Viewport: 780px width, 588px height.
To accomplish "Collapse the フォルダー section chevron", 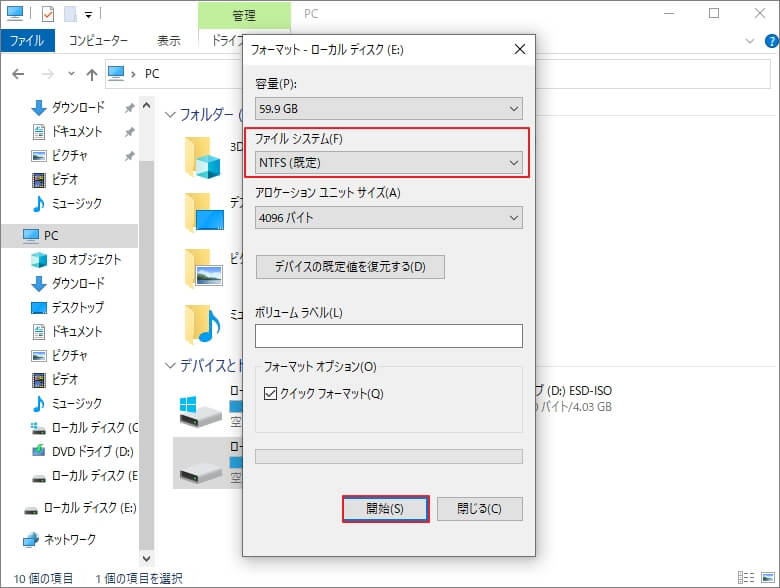I will (x=170, y=115).
